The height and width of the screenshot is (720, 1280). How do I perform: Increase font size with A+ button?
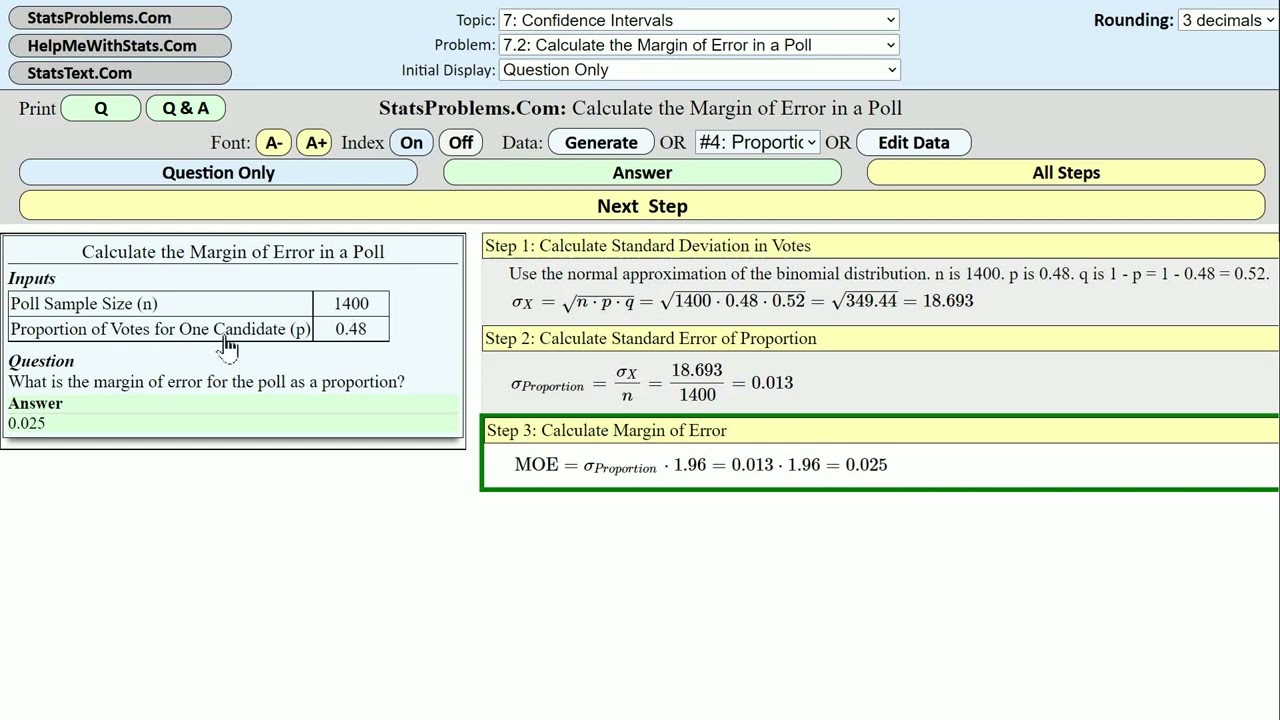pos(315,142)
